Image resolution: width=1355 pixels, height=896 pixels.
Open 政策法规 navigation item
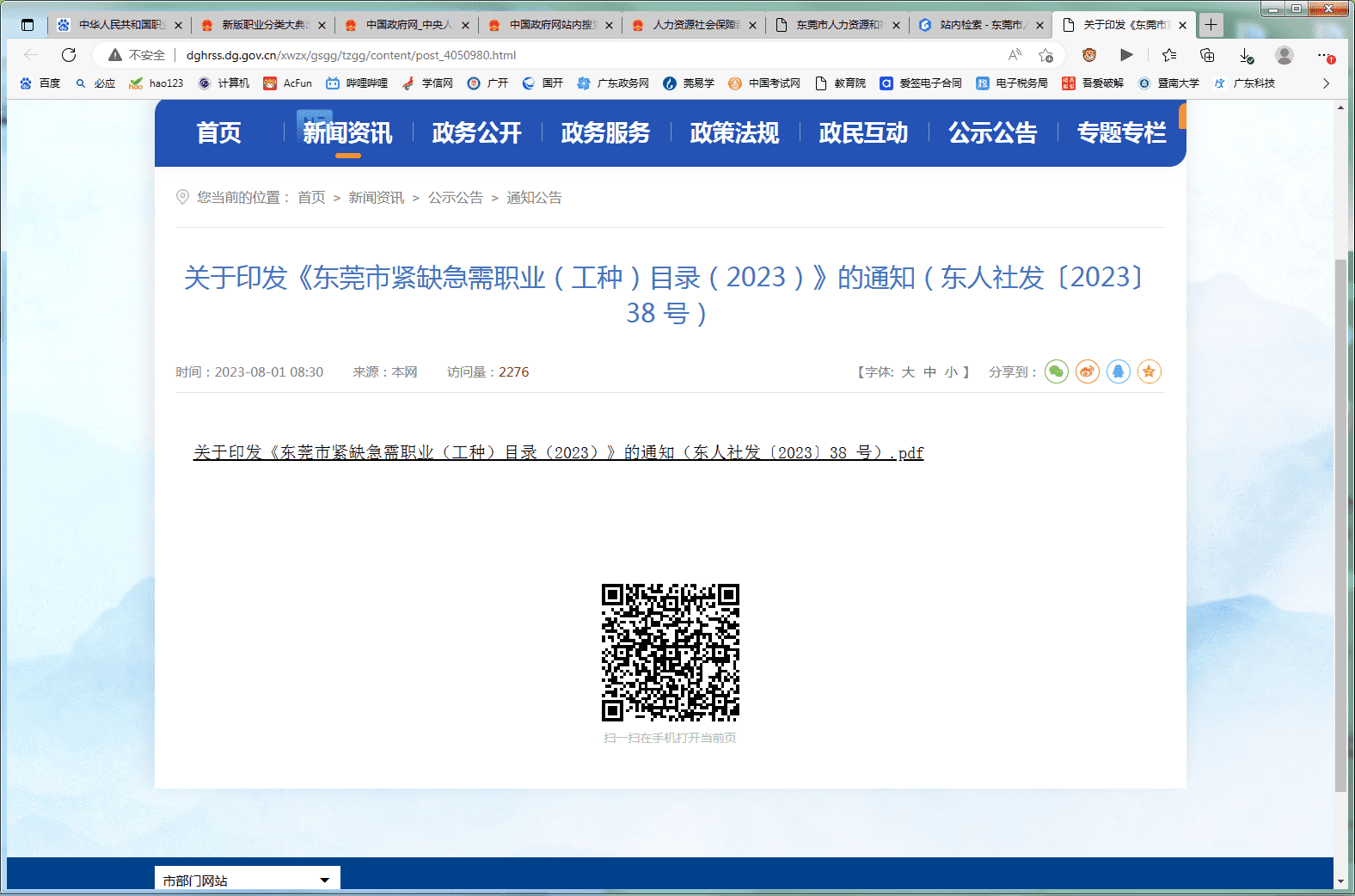tap(734, 132)
